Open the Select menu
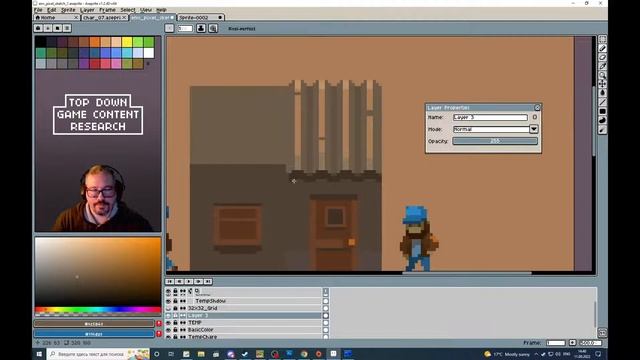Viewport: 640px width, 360px height. pyautogui.click(x=128, y=10)
